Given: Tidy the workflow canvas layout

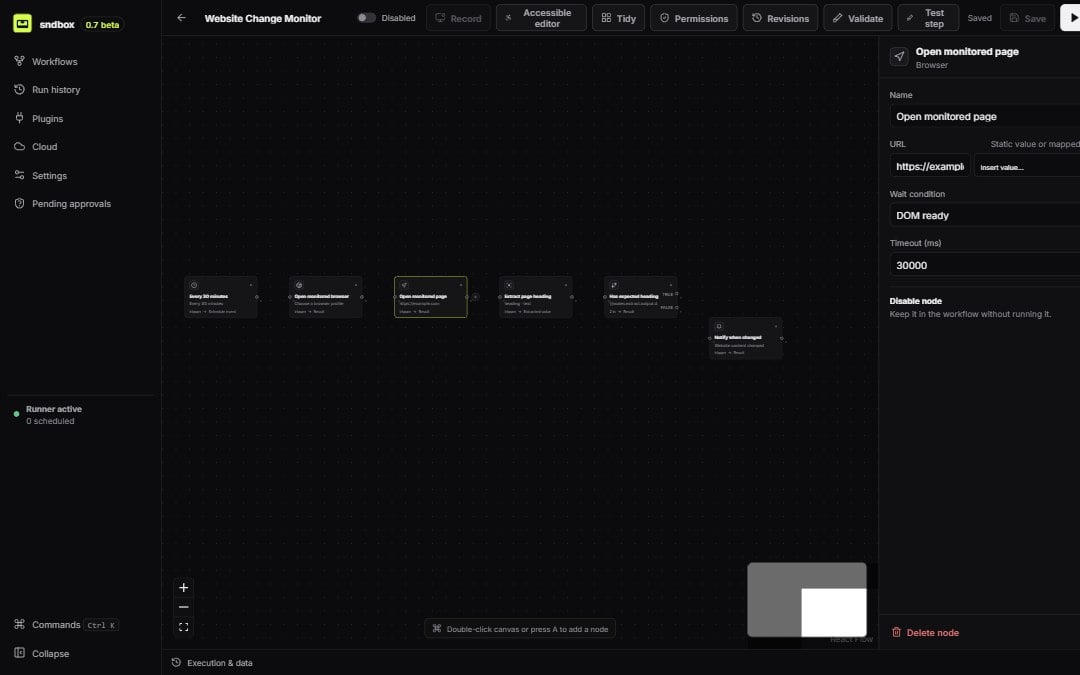Looking at the screenshot, I should (x=619, y=18).
